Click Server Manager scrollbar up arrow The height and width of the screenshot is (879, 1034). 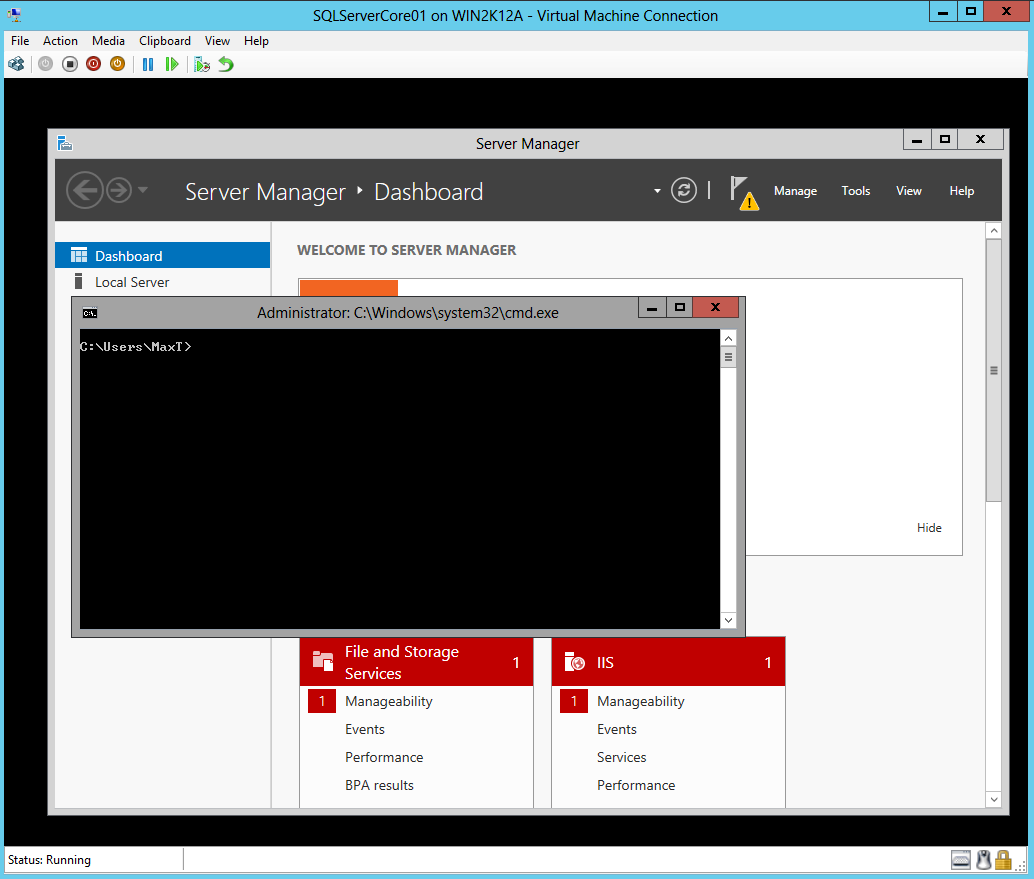(x=994, y=231)
